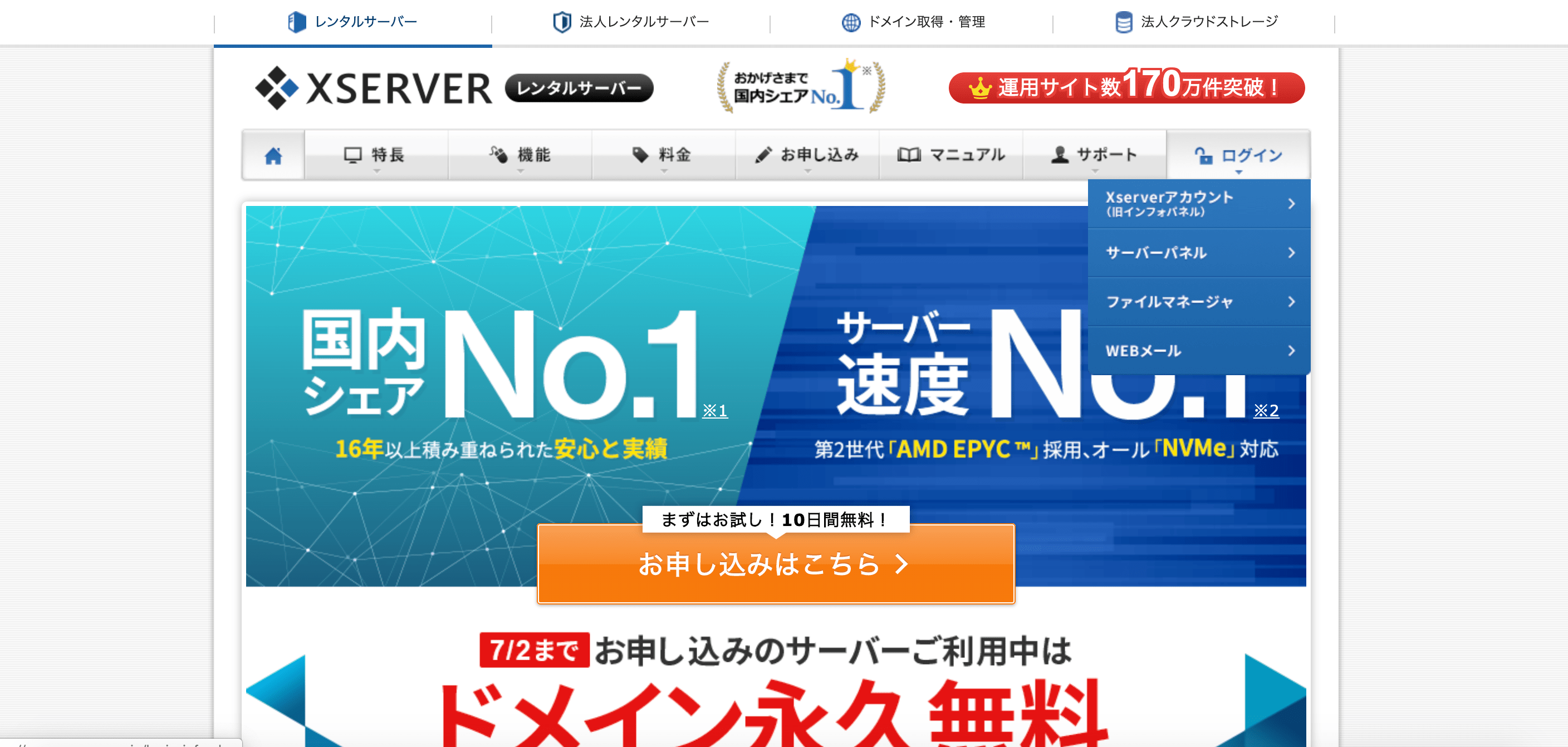The width and height of the screenshot is (1568, 747).
Task: Expand the 特長 menu
Action: (376, 155)
